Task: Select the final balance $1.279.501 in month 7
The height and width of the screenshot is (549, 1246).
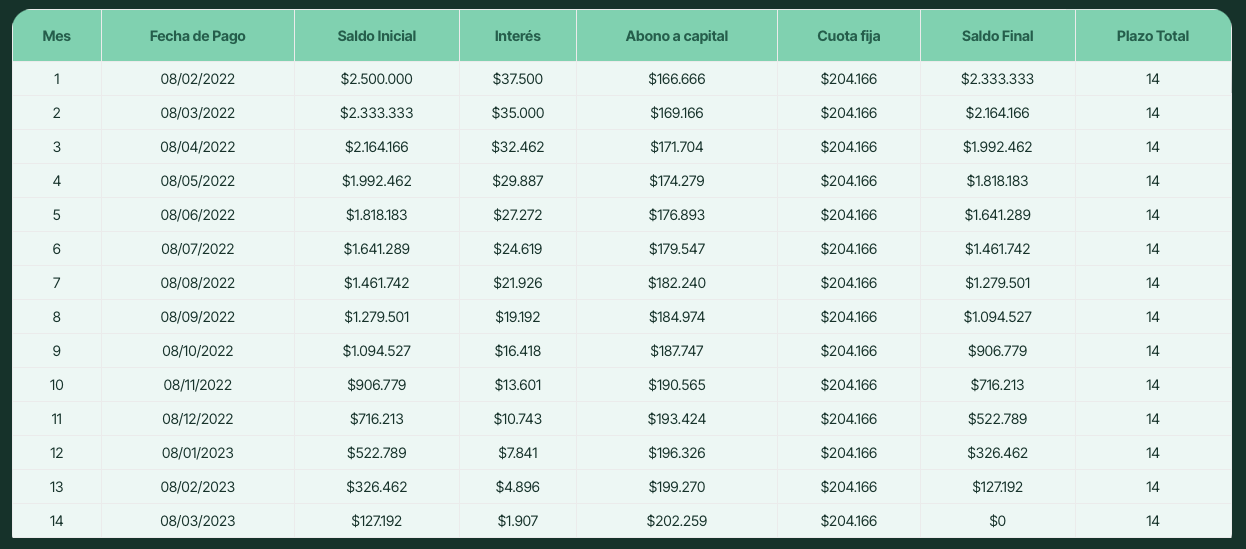Action: click(x=998, y=283)
